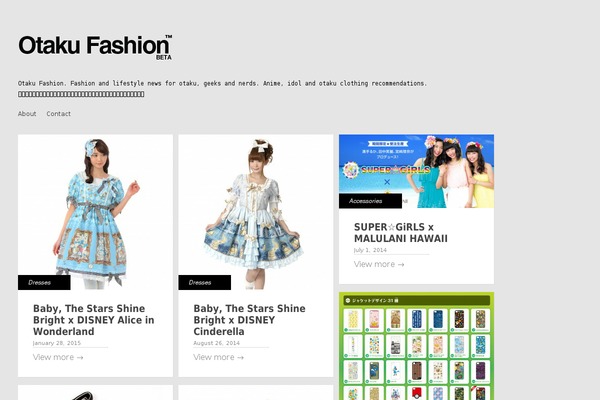The width and height of the screenshot is (600, 400).
Task: Open the phone case designs grid image
Action: pyautogui.click(x=416, y=346)
